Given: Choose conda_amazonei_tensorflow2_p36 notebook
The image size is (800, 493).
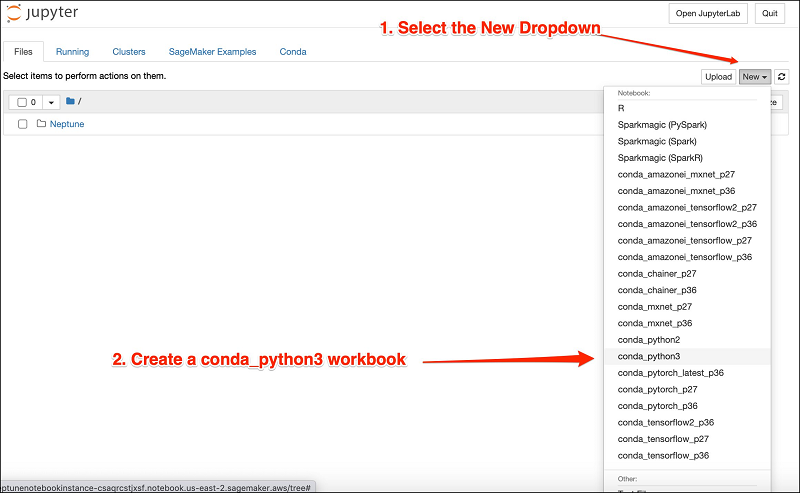Looking at the screenshot, I should [x=687, y=224].
